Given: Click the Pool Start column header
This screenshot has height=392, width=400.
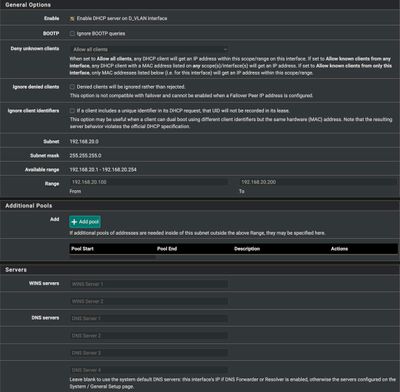Looking at the screenshot, I should (82, 249).
